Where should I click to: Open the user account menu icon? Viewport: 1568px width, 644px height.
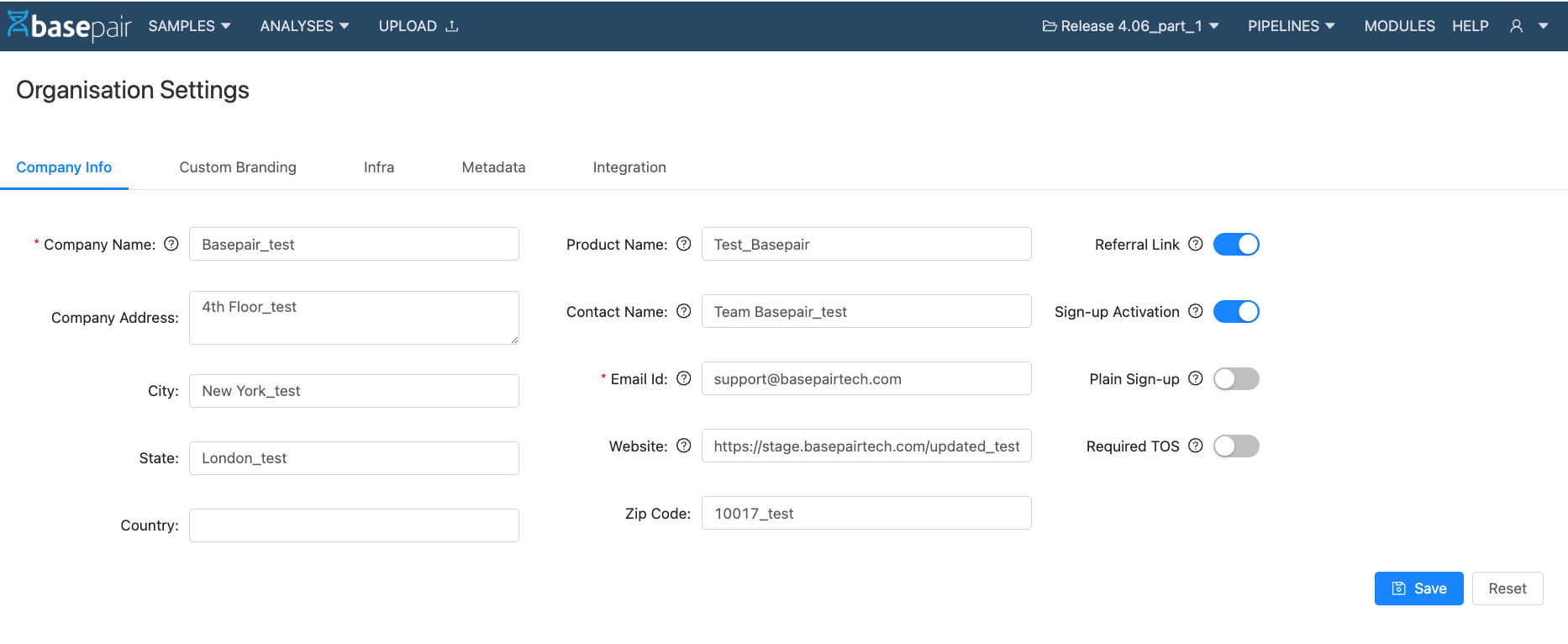point(1517,26)
